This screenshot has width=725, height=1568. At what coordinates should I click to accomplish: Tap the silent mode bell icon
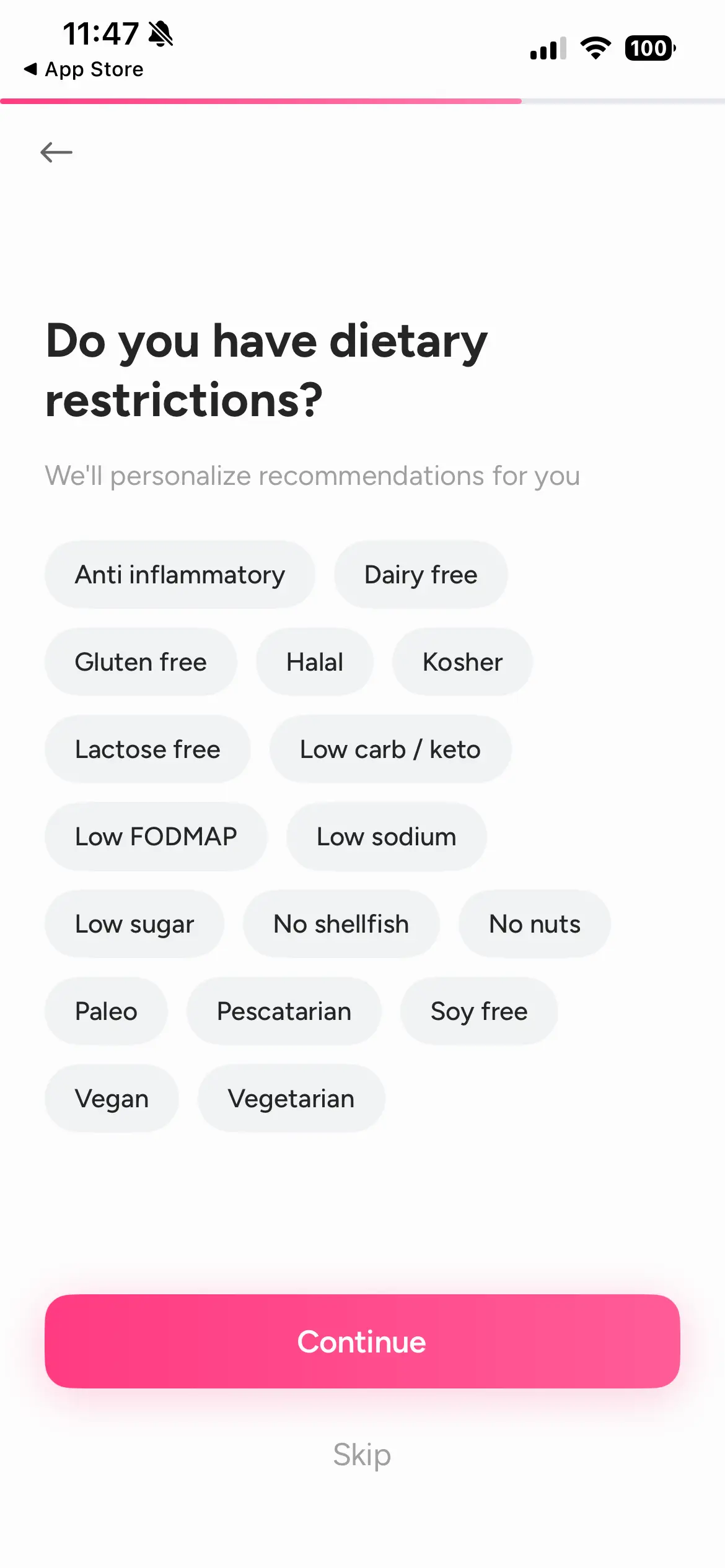(161, 33)
